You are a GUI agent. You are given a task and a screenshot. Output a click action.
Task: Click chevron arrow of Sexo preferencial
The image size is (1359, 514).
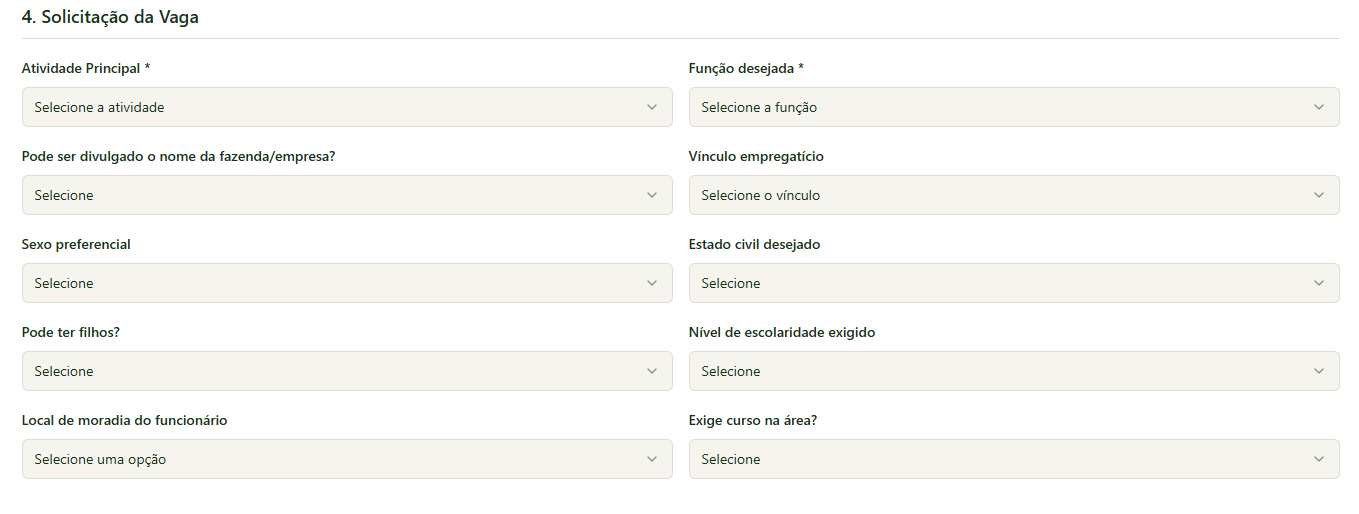point(652,283)
